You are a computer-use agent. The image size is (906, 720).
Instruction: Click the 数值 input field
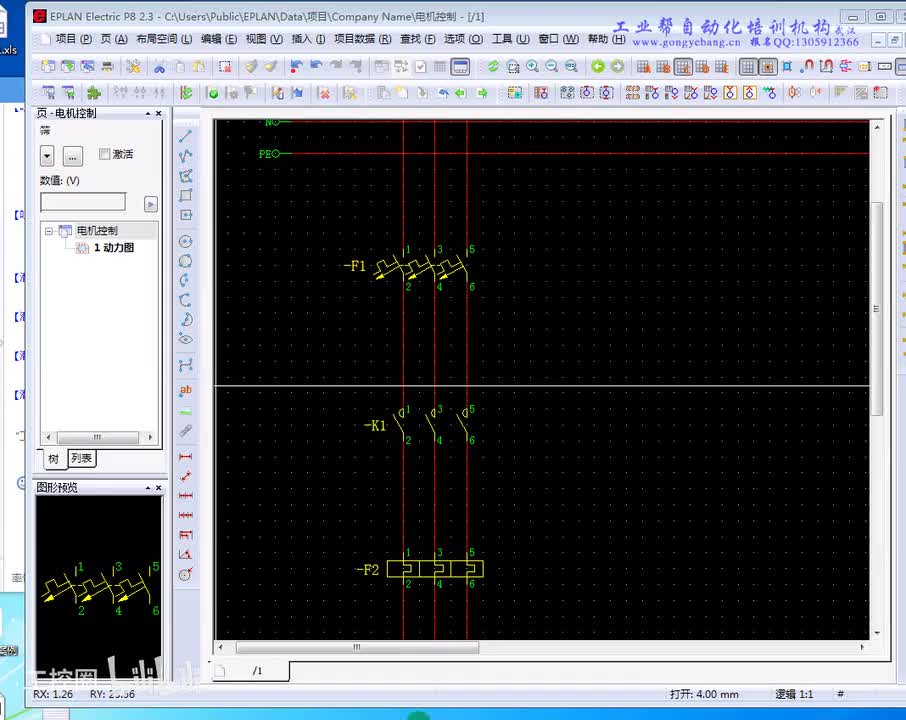pos(83,202)
